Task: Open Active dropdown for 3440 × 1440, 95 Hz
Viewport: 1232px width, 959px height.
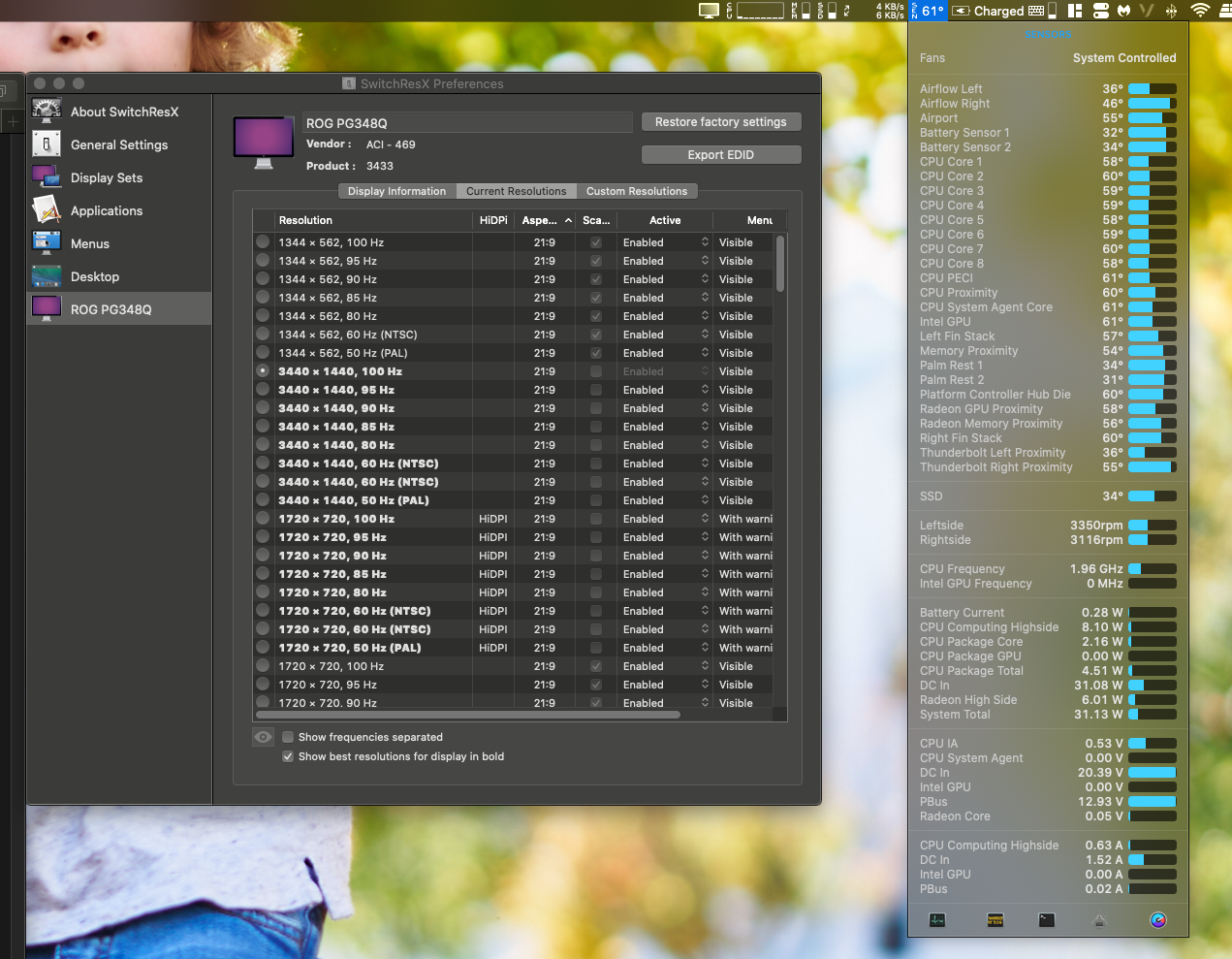Action: pos(665,390)
